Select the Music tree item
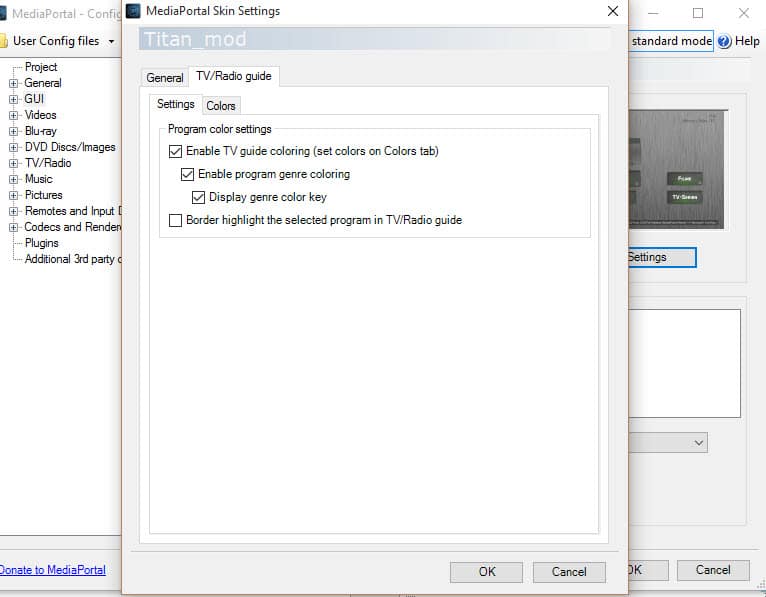 [39, 179]
